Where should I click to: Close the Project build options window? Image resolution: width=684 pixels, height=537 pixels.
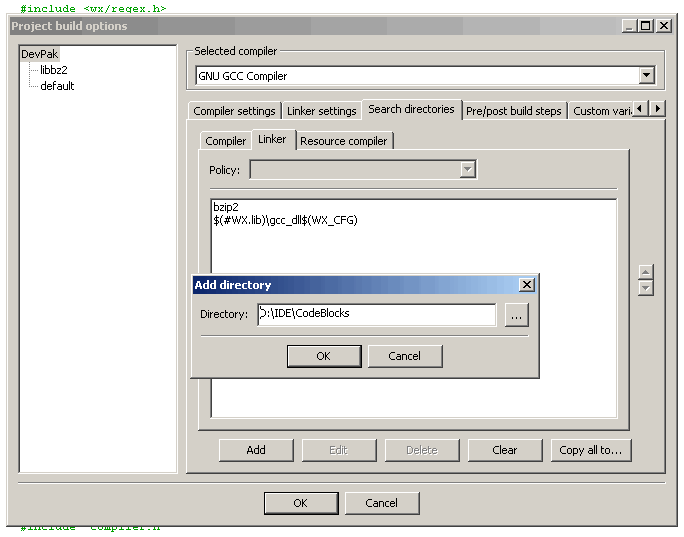663,26
